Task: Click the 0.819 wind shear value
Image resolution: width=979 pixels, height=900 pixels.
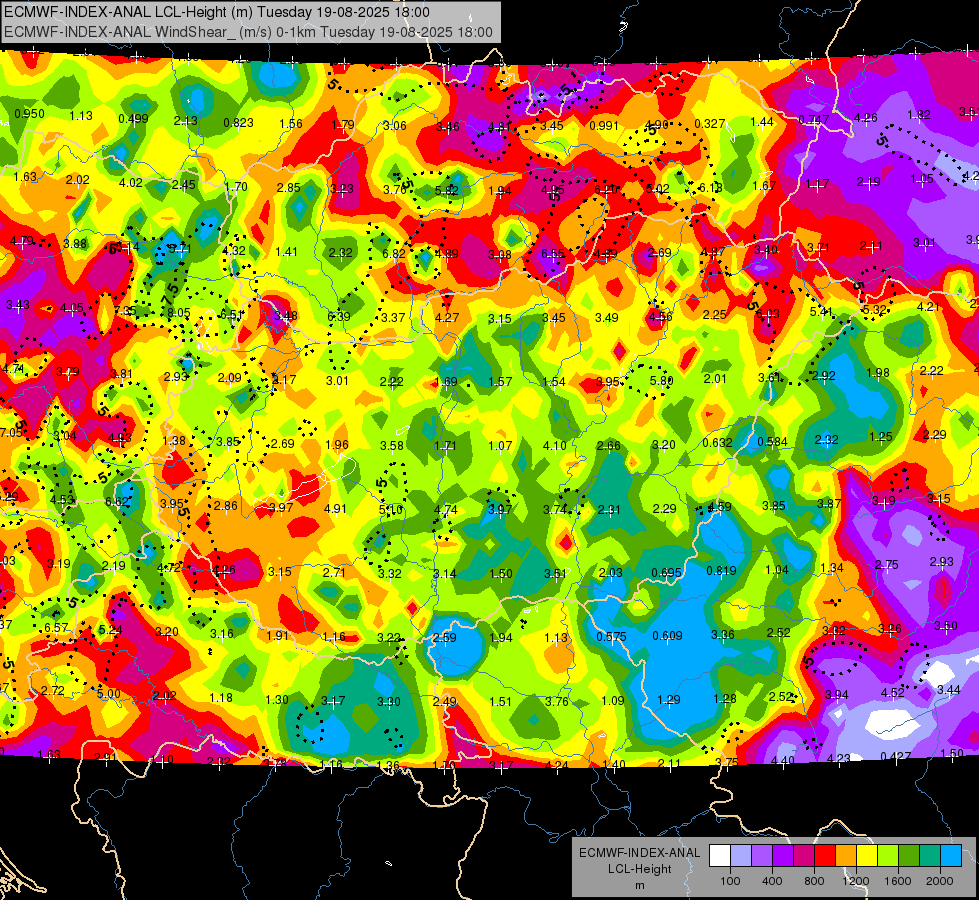Action: pos(721,570)
